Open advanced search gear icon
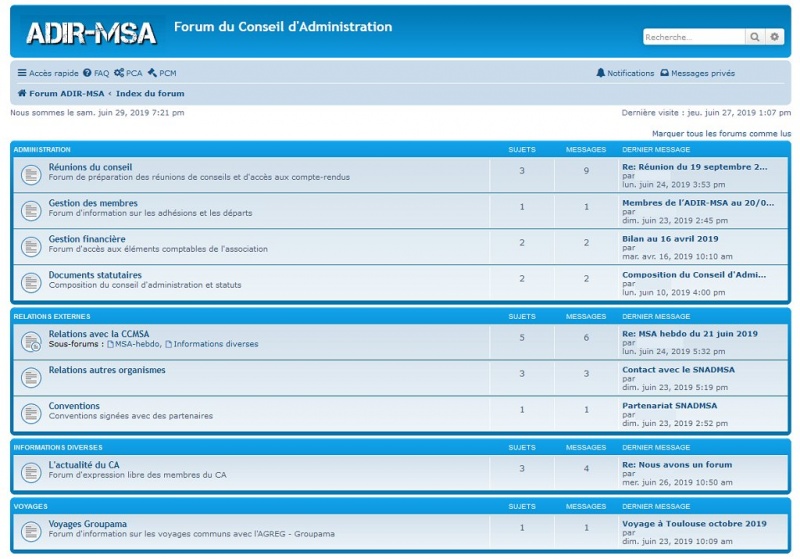Image resolution: width=800 pixels, height=559 pixels. click(x=774, y=37)
